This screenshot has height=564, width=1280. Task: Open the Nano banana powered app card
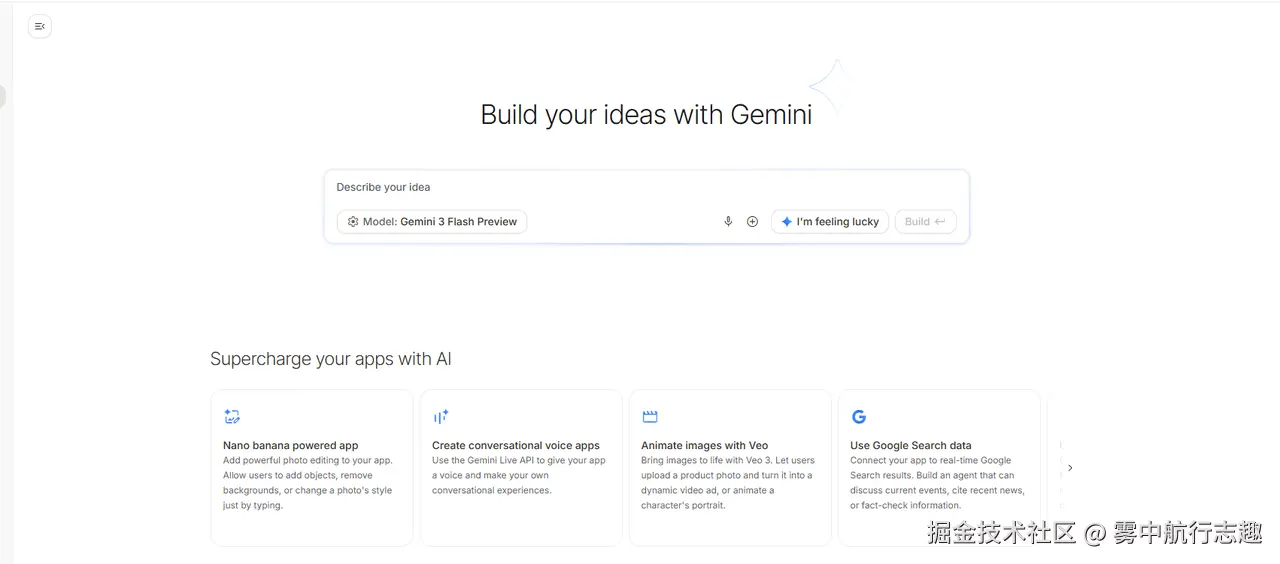click(x=312, y=468)
